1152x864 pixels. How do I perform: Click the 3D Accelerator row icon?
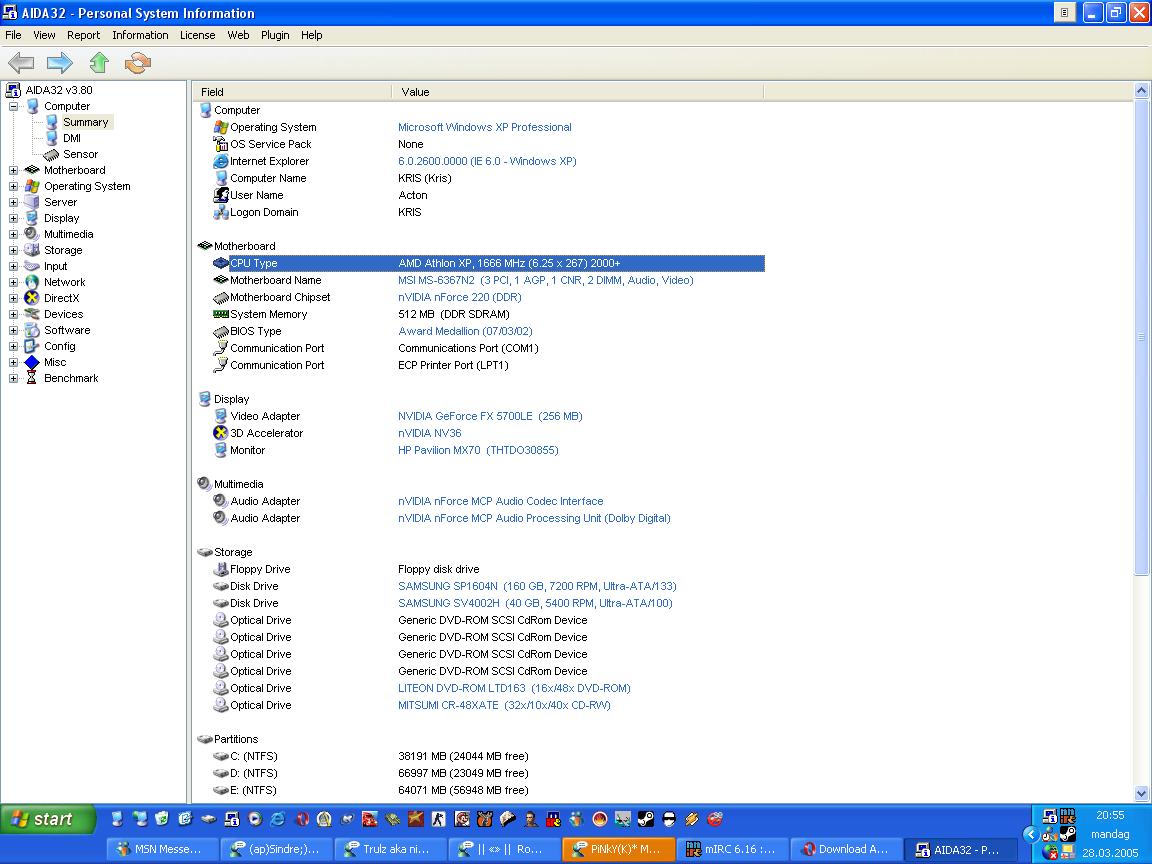[220, 433]
